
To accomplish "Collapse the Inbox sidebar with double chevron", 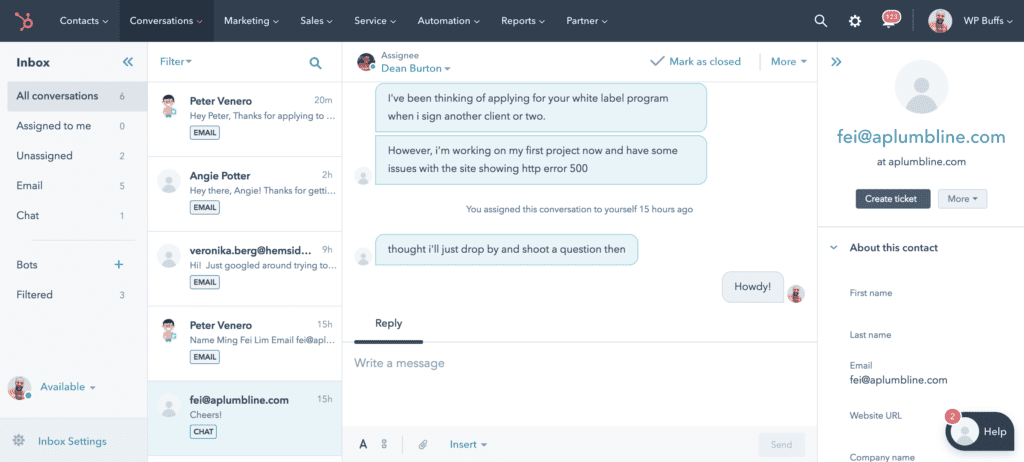I will pyautogui.click(x=127, y=62).
